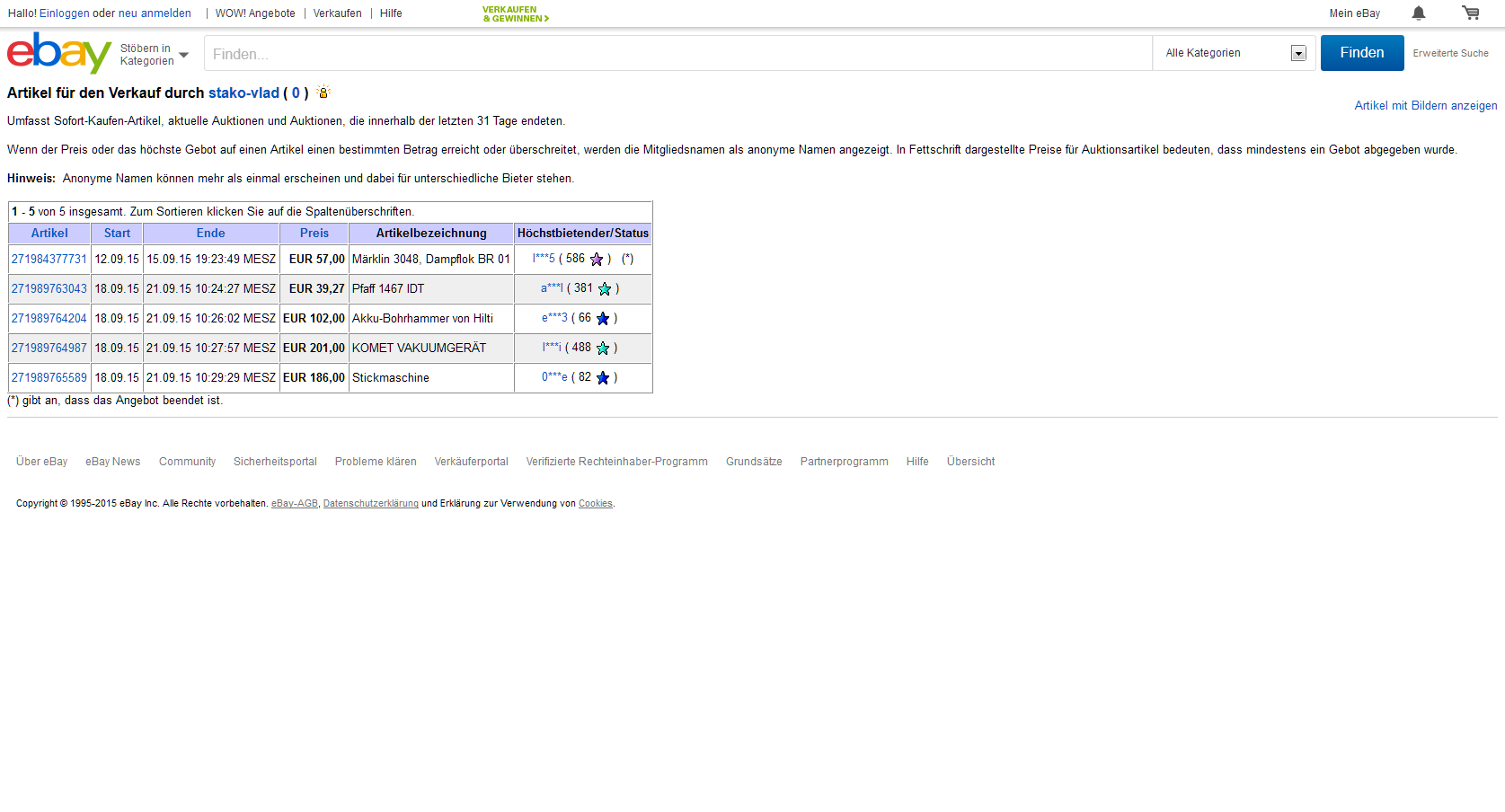The image size is (1505, 812).
Task: Expand the Stöbern in Kategorien dropdown
Action: coord(155,55)
